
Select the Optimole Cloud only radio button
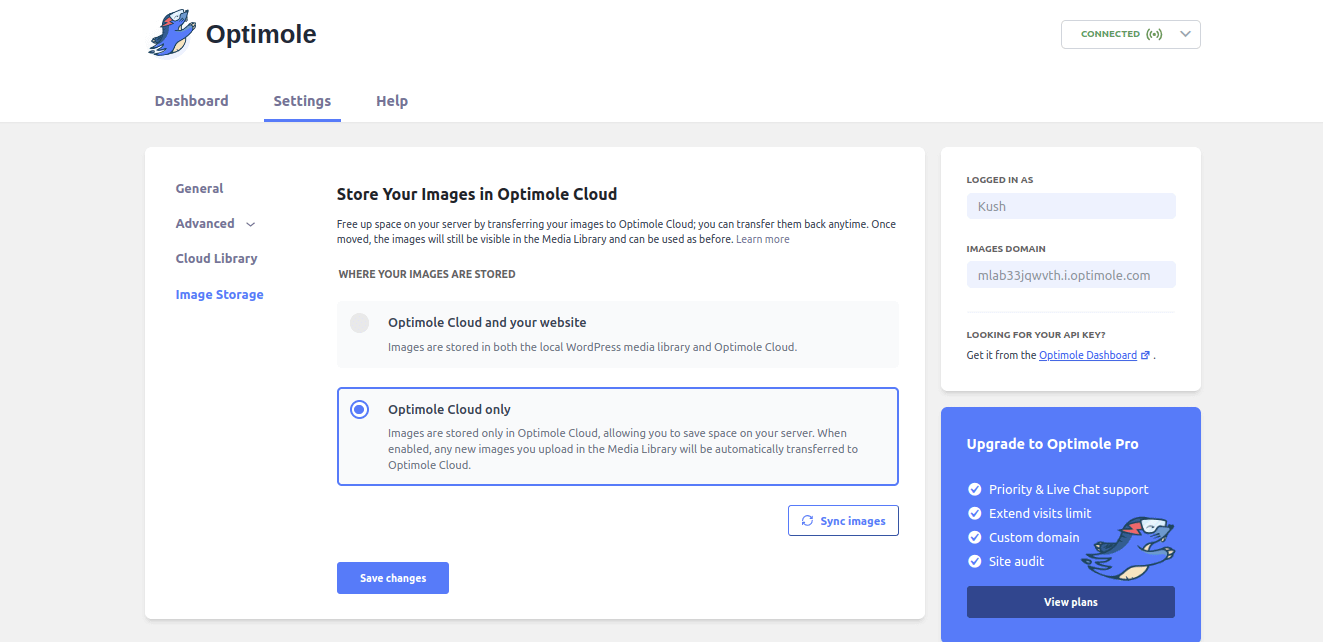(360, 409)
